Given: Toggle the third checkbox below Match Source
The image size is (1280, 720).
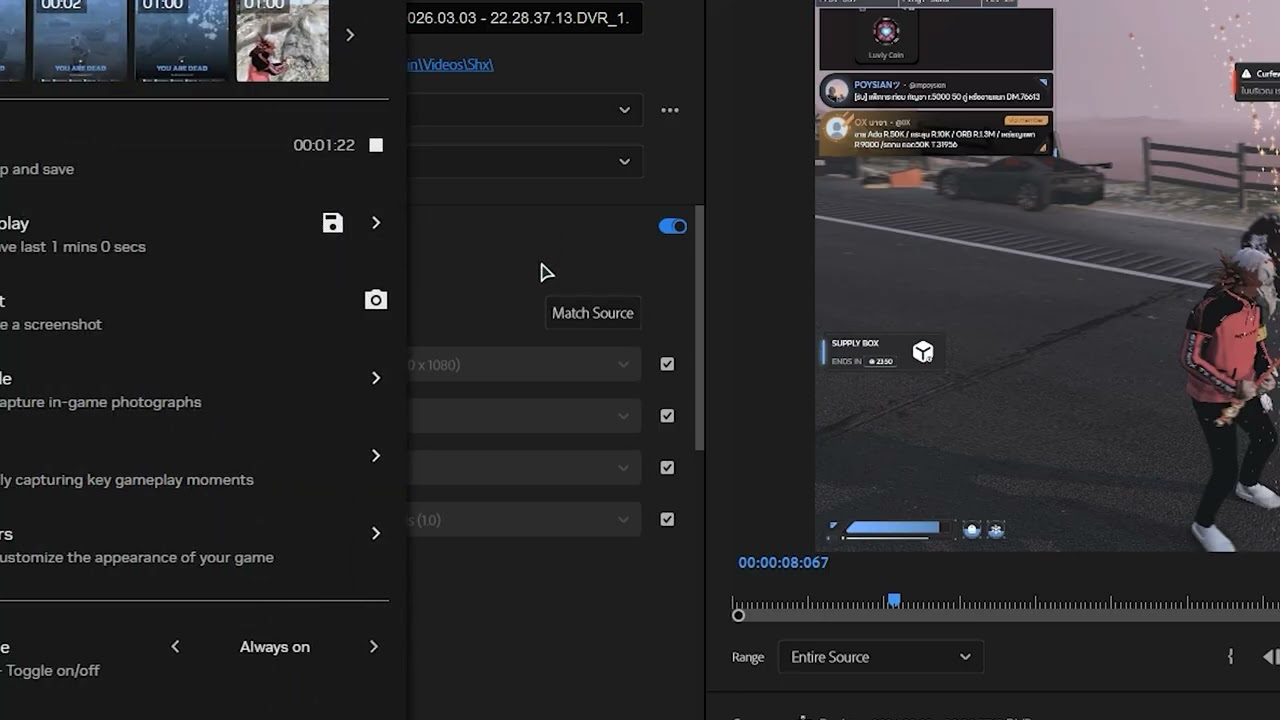Looking at the screenshot, I should pyautogui.click(x=667, y=468).
